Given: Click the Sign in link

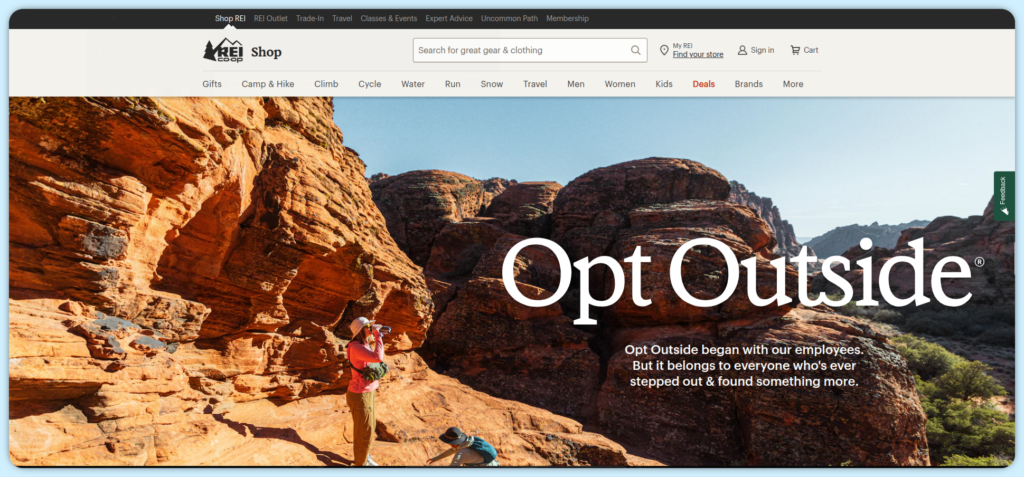Looking at the screenshot, I should (762, 50).
